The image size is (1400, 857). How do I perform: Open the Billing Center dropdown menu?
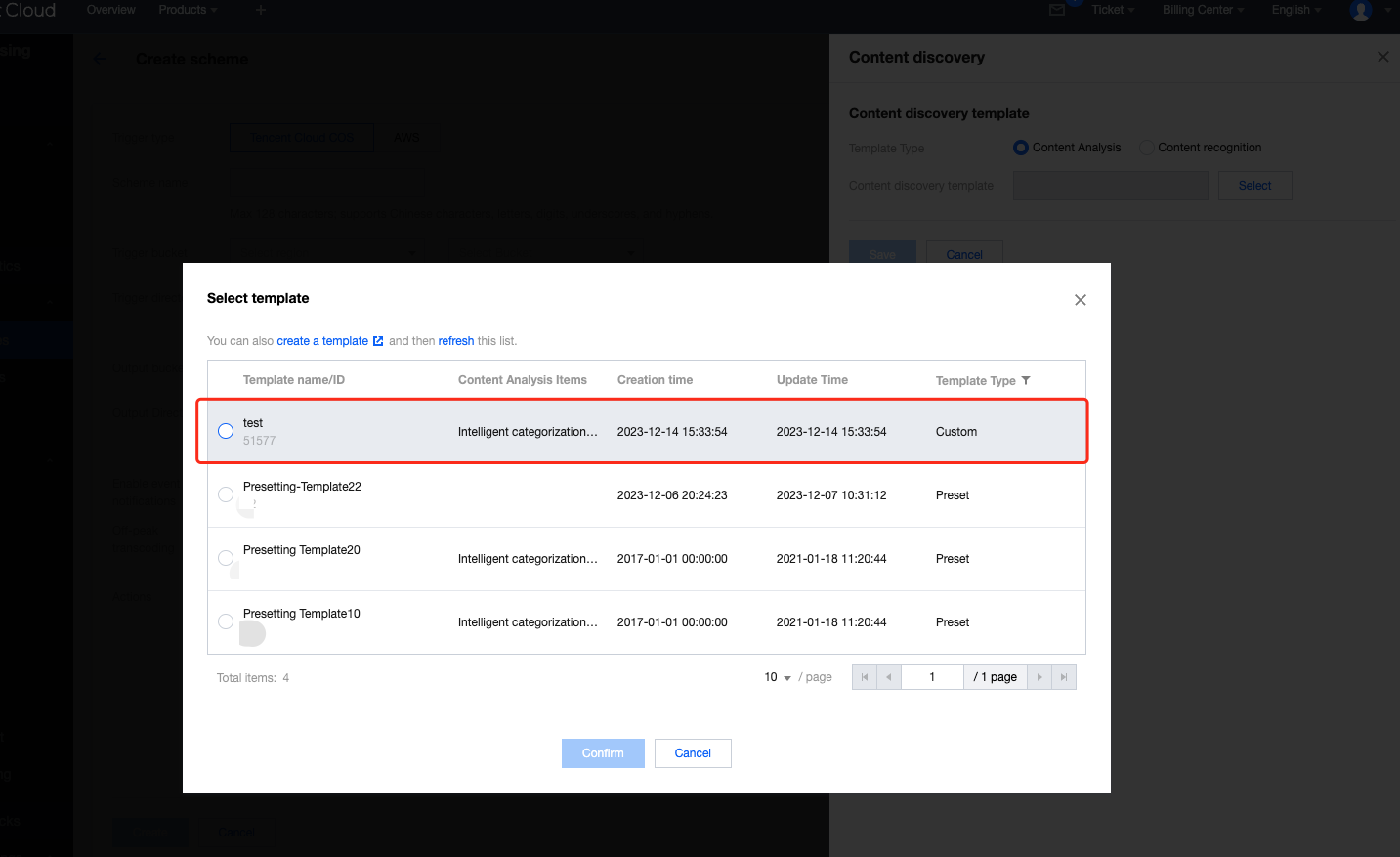click(x=1203, y=10)
